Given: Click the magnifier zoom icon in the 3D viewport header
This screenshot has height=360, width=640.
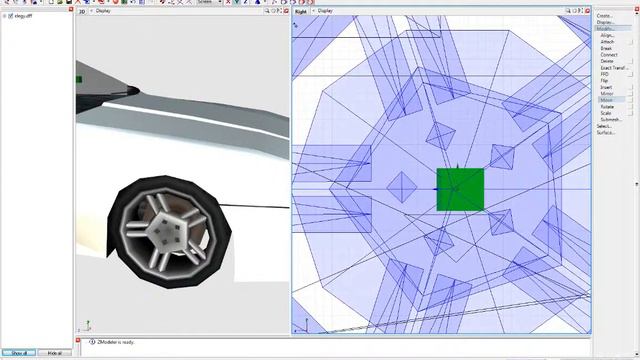Looking at the screenshot, I should [267, 11].
